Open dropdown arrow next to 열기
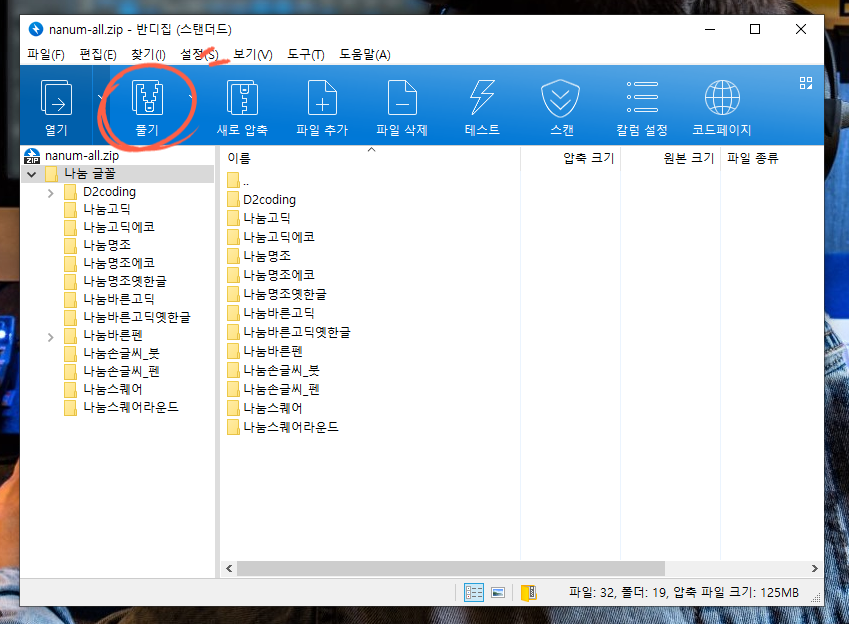849x624 pixels. 100,97
